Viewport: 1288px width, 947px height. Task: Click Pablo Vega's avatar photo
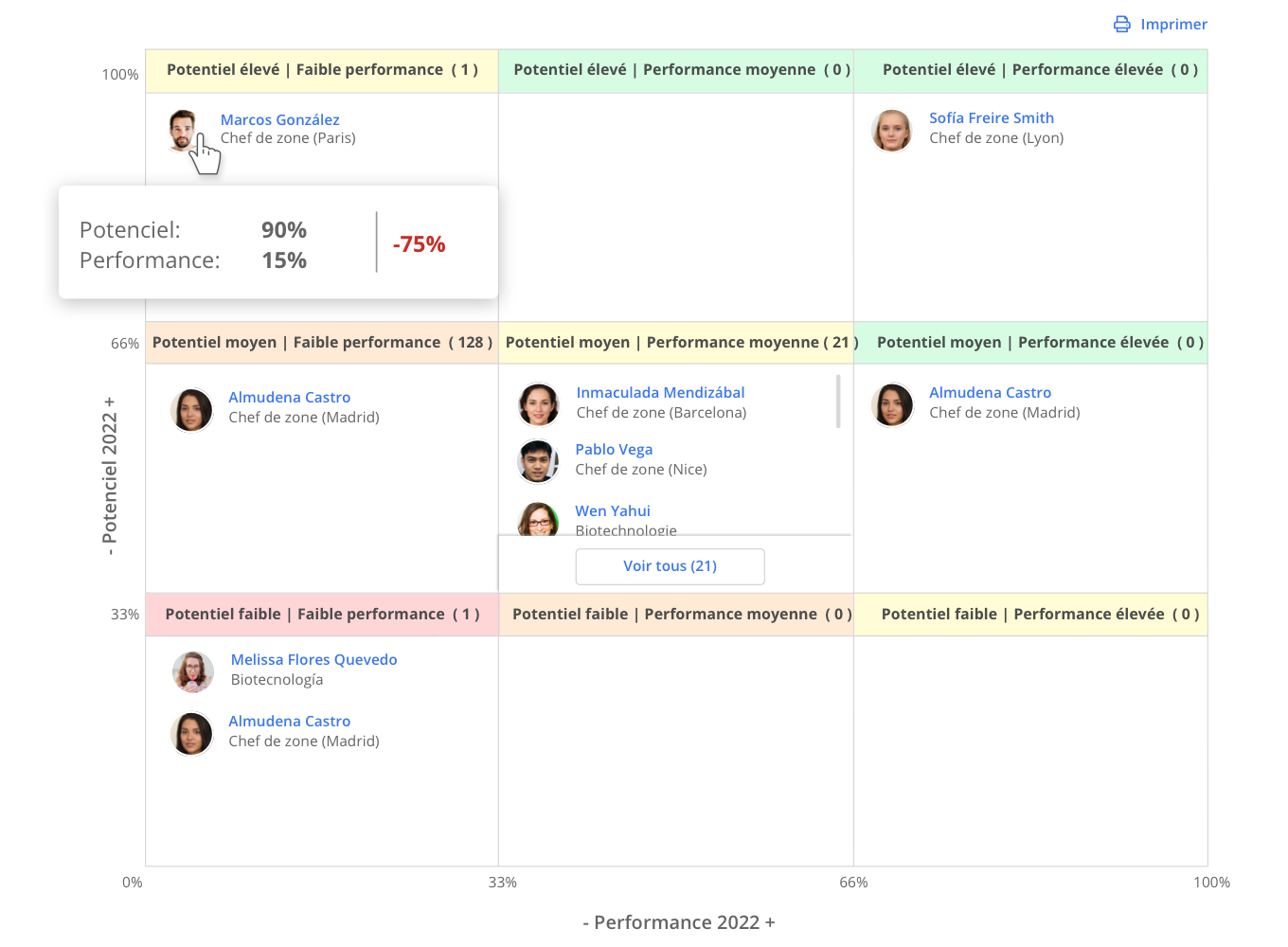click(538, 461)
